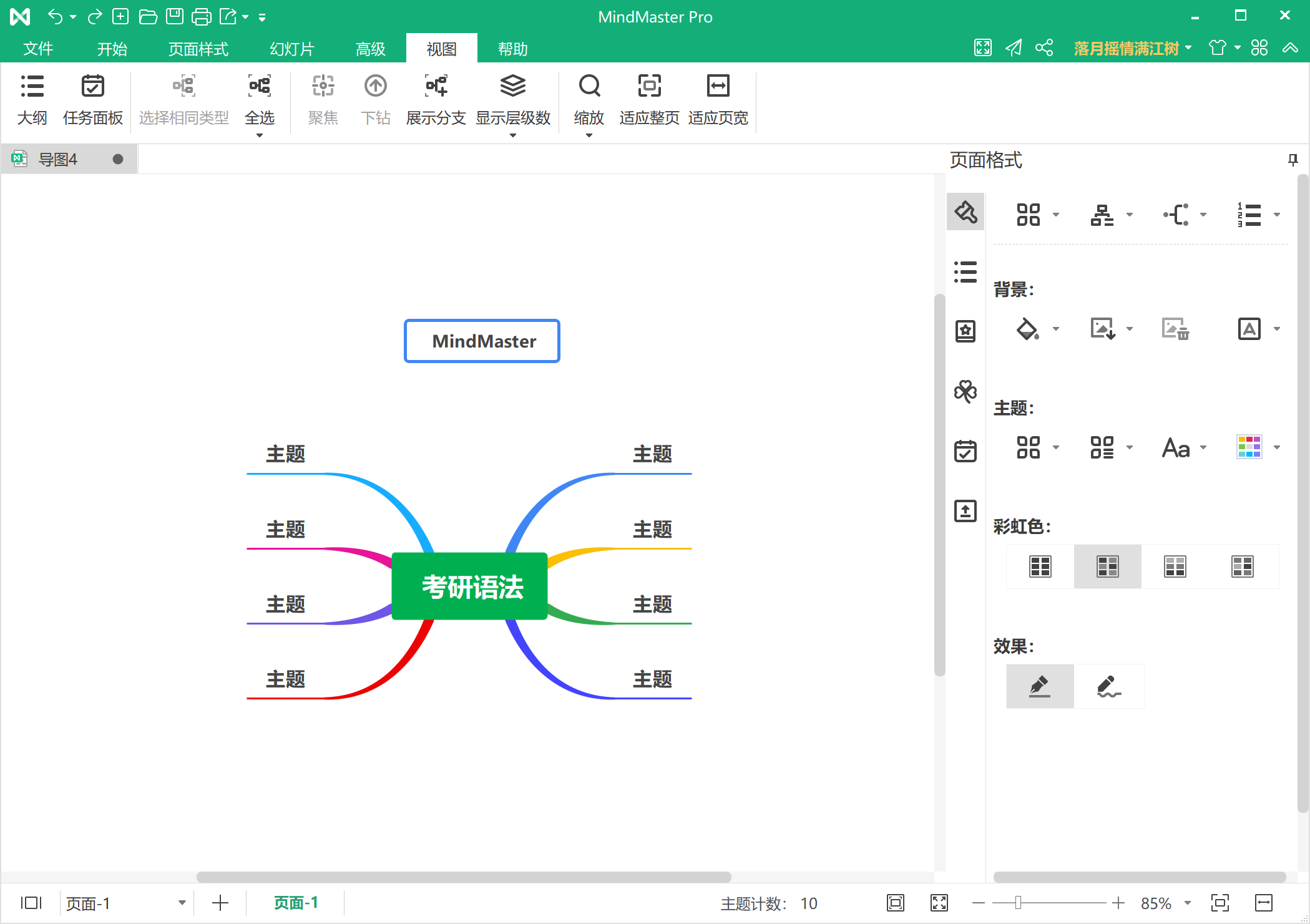Expand the 显示层级数 dropdown
Viewport: 1310px width, 924px height.
coord(513,135)
